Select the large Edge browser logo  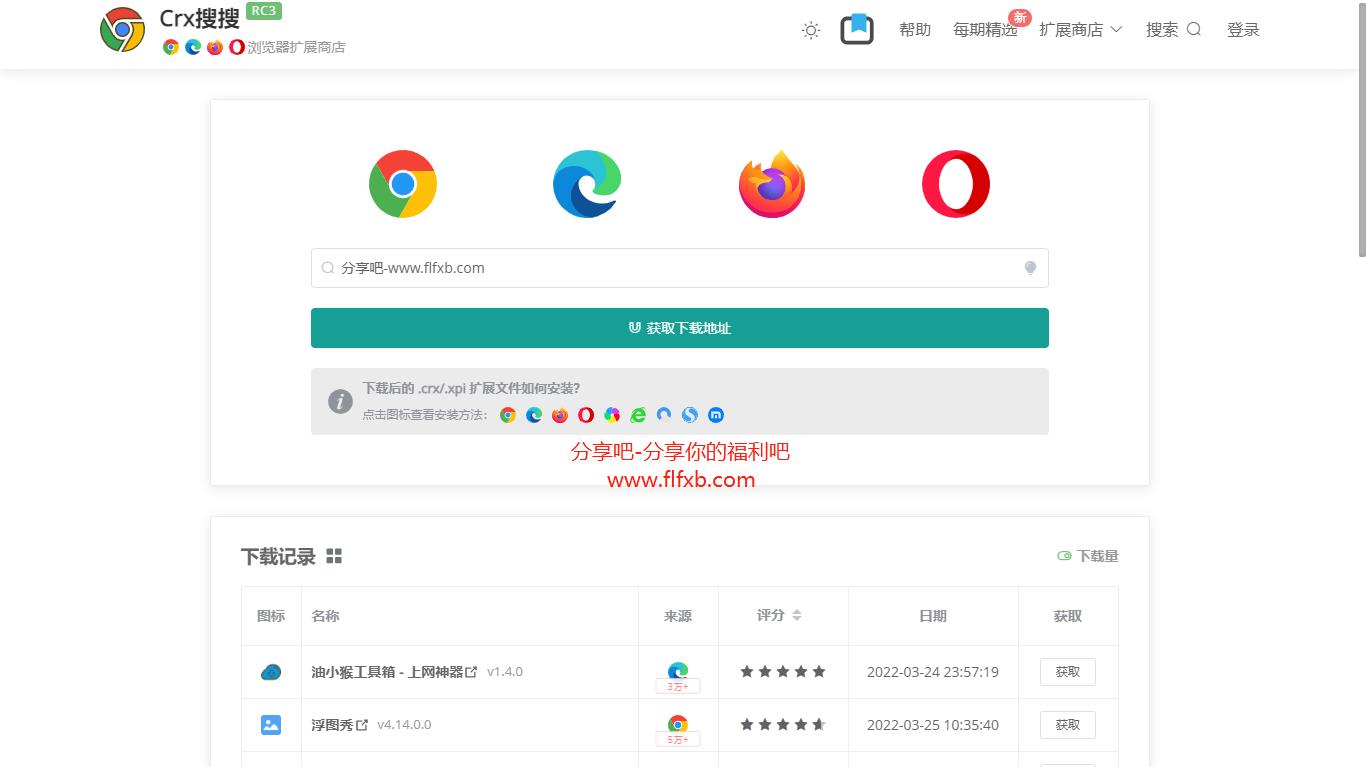coord(587,184)
